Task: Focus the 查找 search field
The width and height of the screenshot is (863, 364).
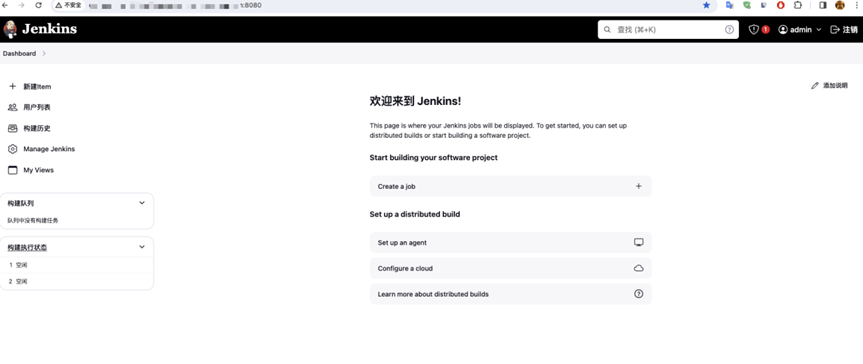Action: (x=668, y=30)
